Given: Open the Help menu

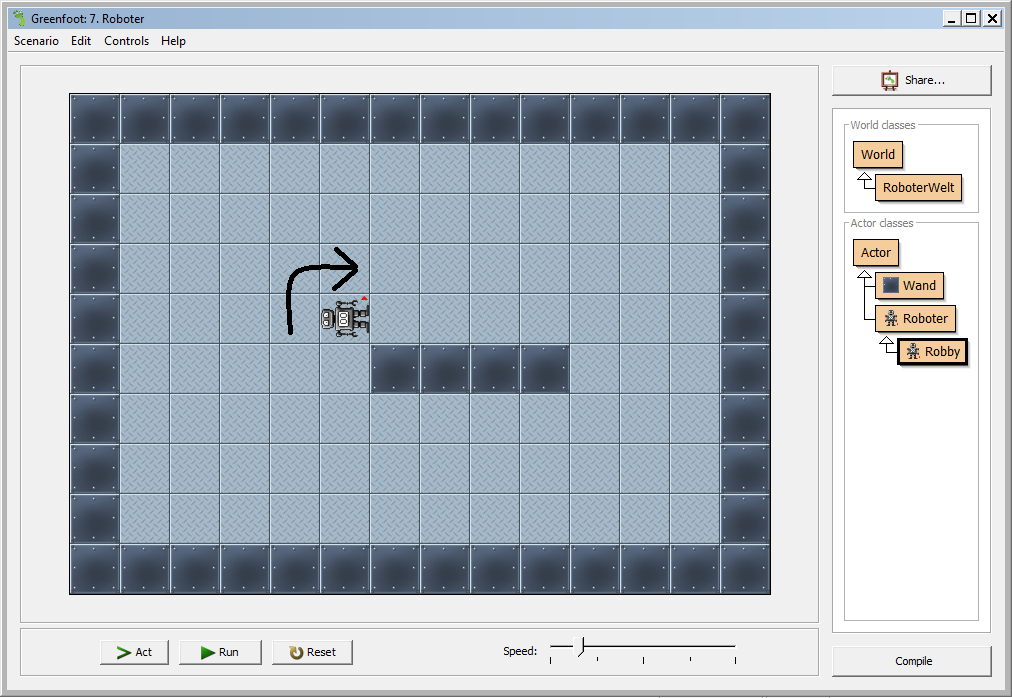Looking at the screenshot, I should point(173,41).
